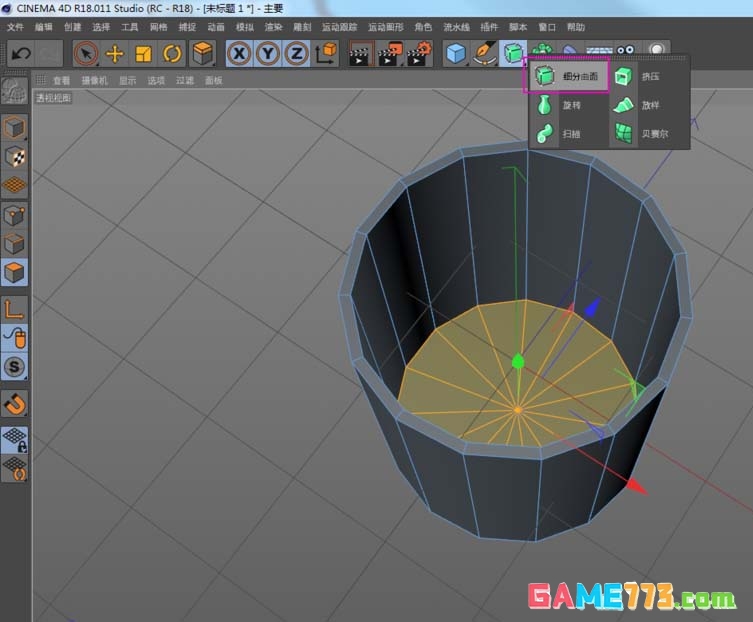Screen dimensions: 753x622
Task: Select the Move tool cross icon
Action: 115,53
